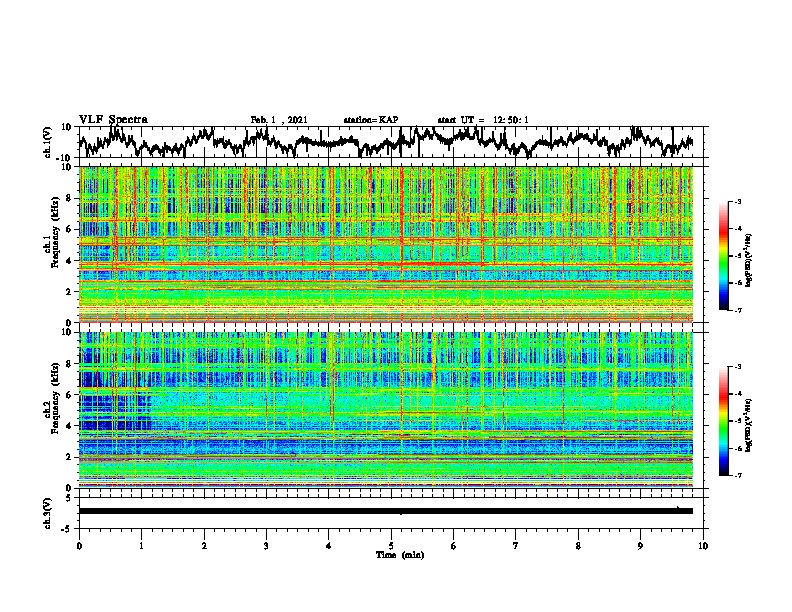Click the upper ch.1 PSD color bar
The width and height of the screenshot is (792, 612).
(723, 256)
